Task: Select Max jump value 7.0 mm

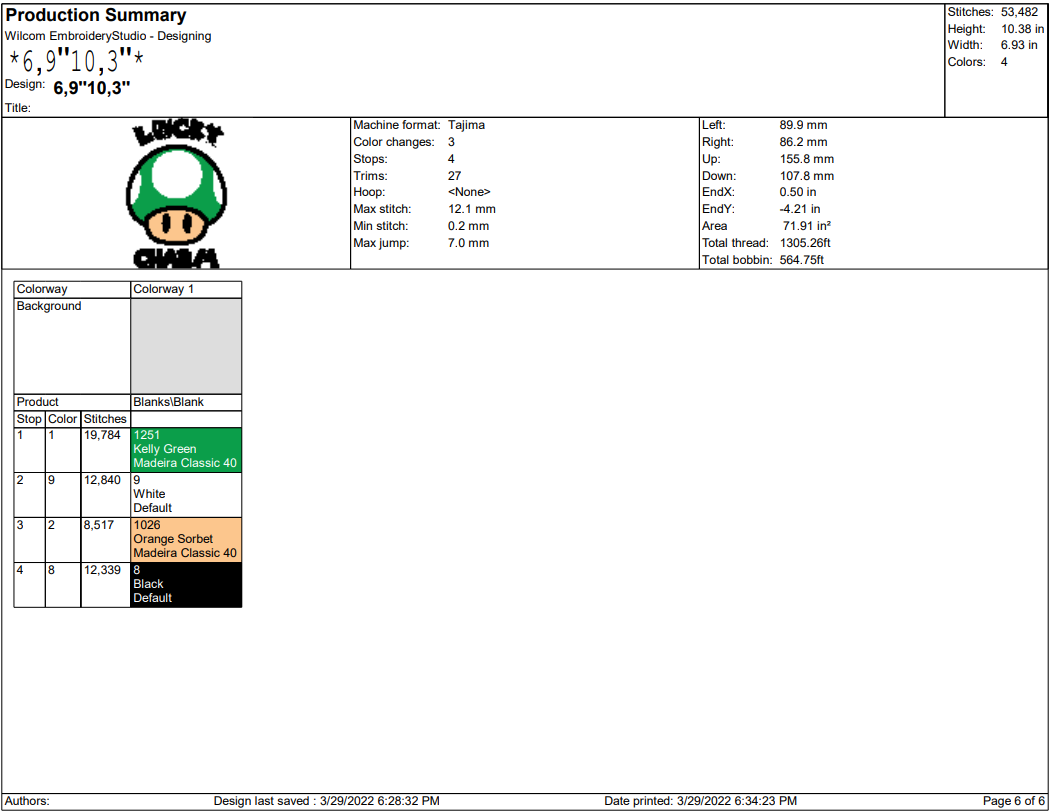Action: tap(469, 243)
